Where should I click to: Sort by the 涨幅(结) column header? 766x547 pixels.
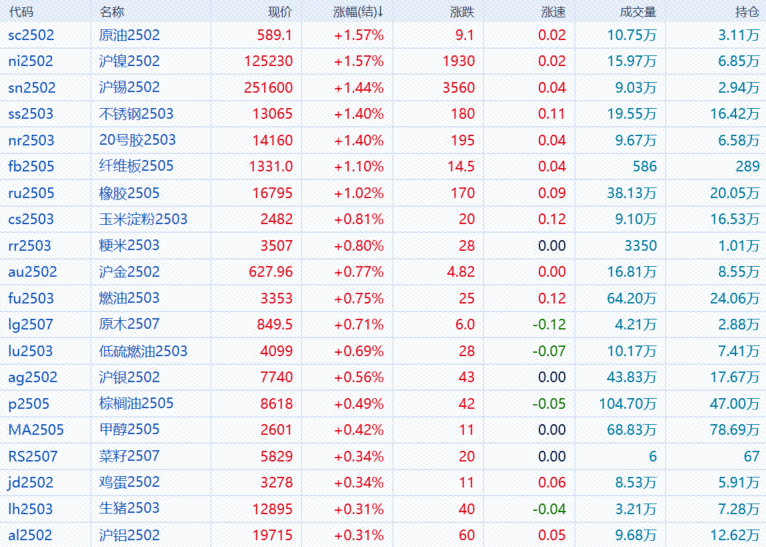pos(358,12)
